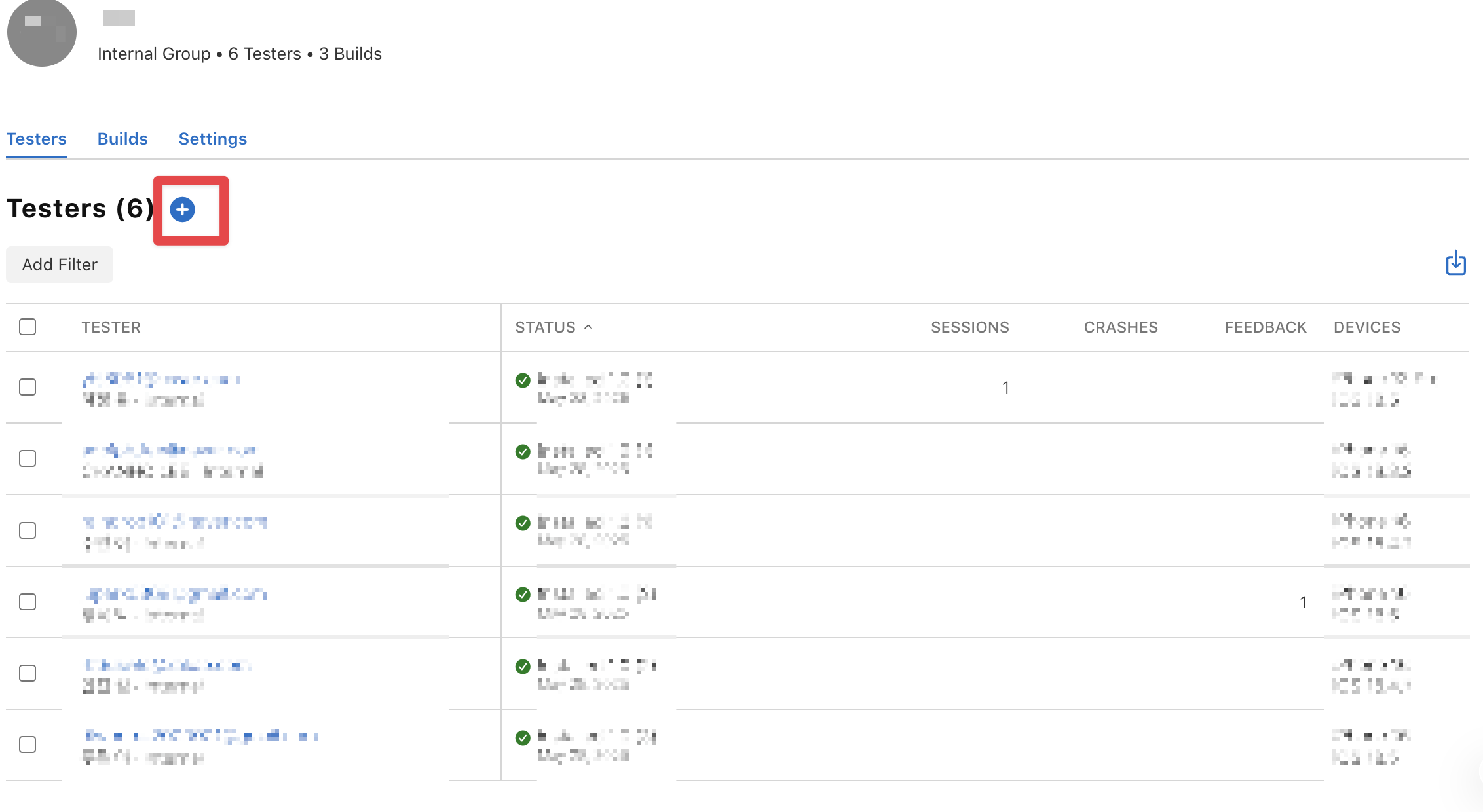This screenshot has width=1483, height=812.
Task: Open the fourth tester's email link
Action: coord(176,594)
